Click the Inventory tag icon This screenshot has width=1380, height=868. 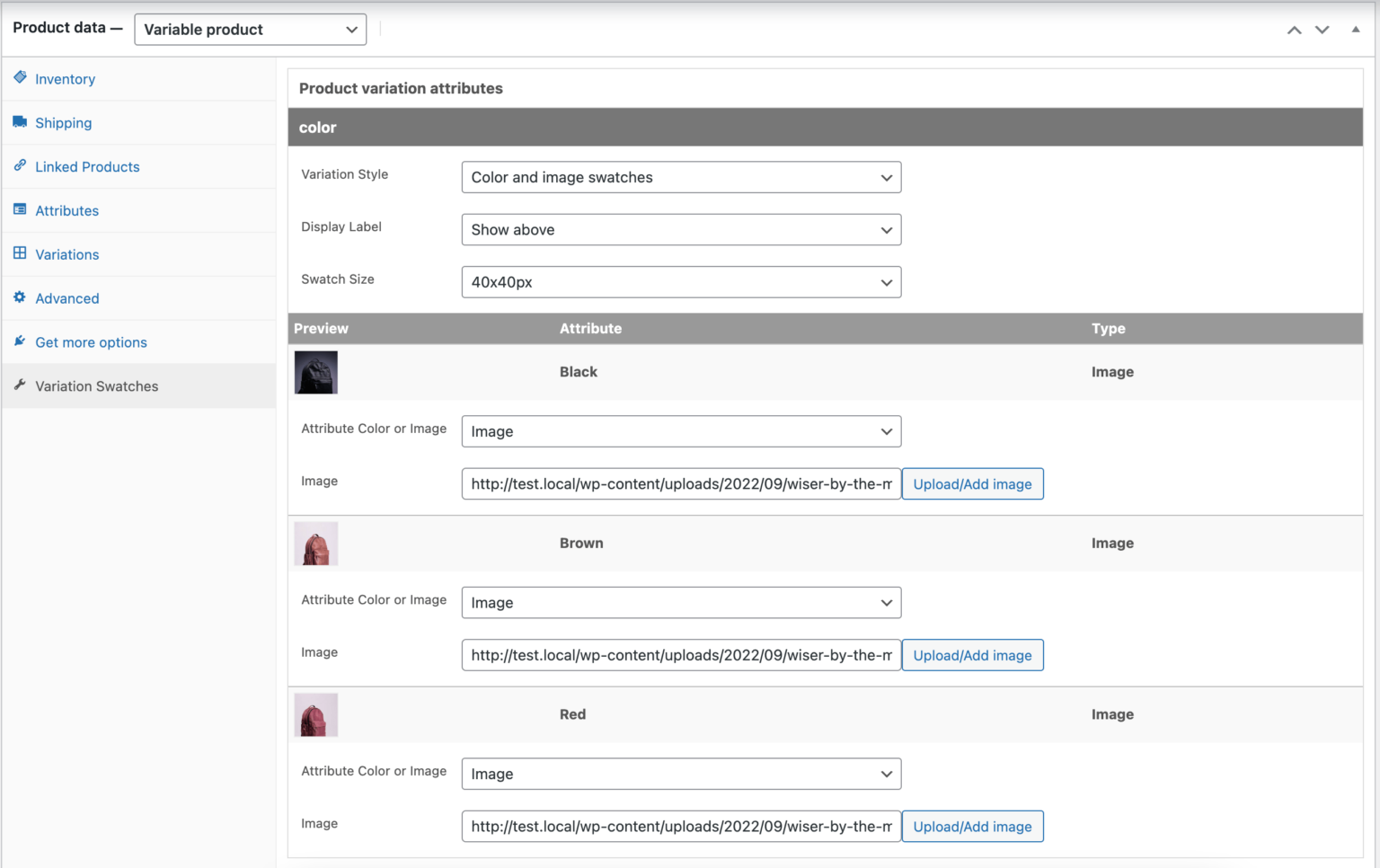coord(20,78)
